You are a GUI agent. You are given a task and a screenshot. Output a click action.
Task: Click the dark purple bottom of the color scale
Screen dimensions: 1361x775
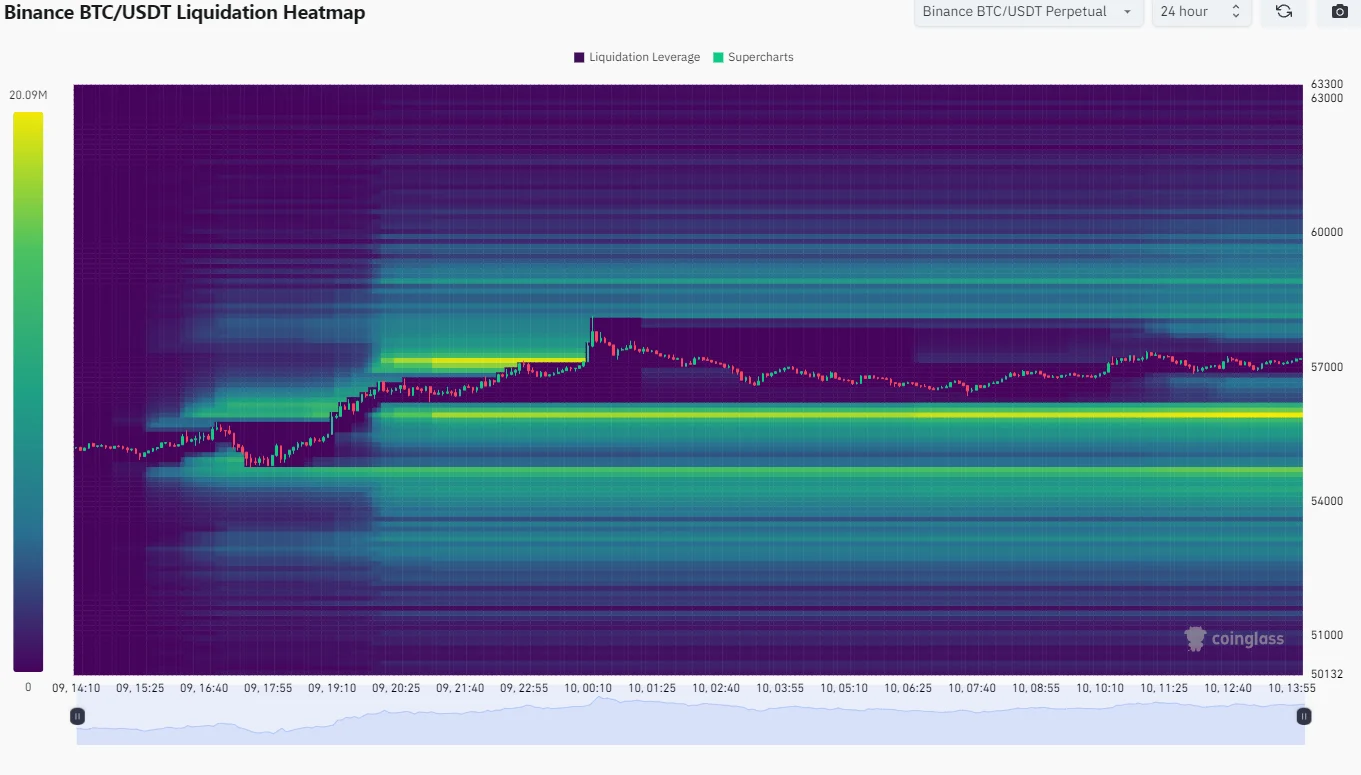tap(28, 662)
